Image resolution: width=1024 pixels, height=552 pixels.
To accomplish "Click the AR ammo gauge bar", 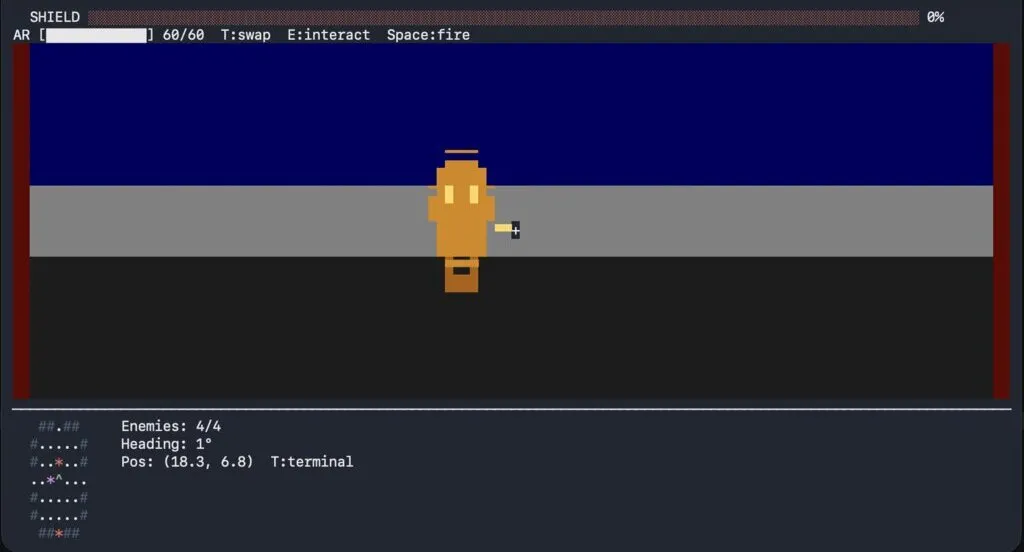I will click(97, 35).
